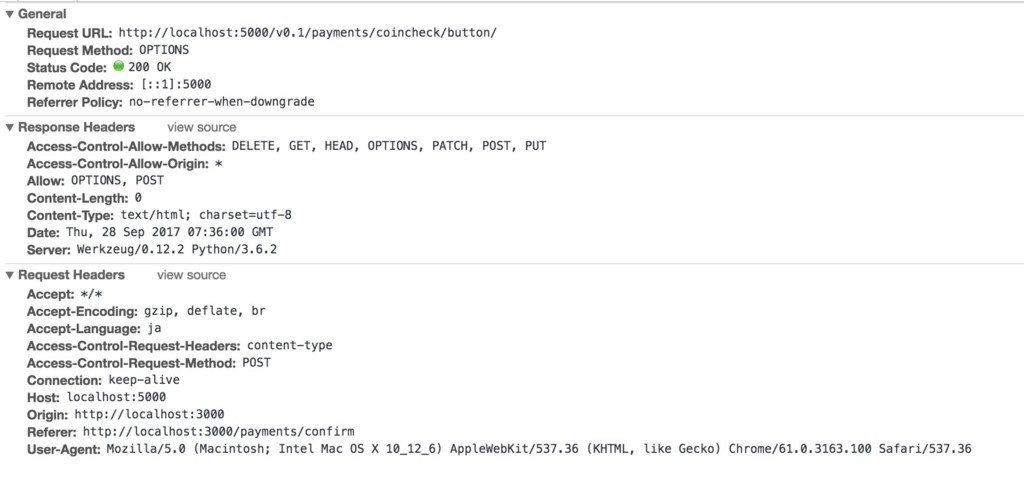
Task: Click the Access-Control-Allow-Methods header value
Action: tap(389, 146)
